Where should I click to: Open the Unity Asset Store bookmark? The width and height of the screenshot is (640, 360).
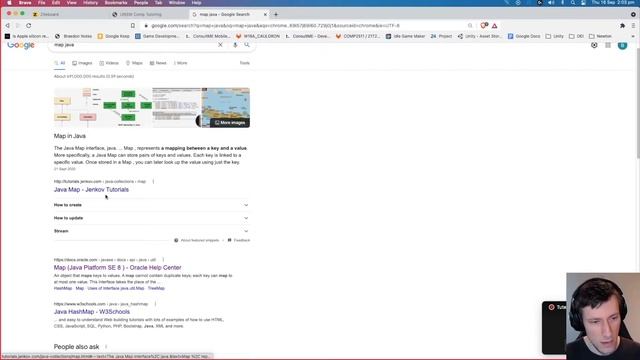[x=479, y=36]
